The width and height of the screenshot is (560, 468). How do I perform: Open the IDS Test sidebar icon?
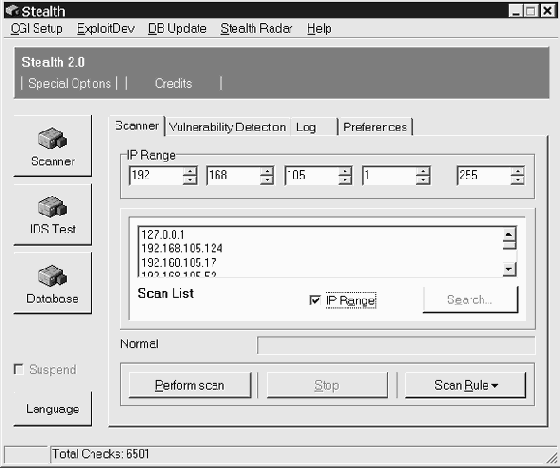click(x=52, y=214)
